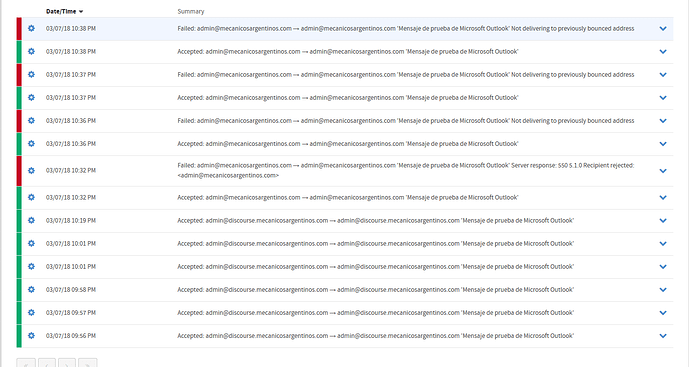Select 10:19 PM discourse accepted summary
The height and width of the screenshot is (367, 689).
(x=376, y=221)
